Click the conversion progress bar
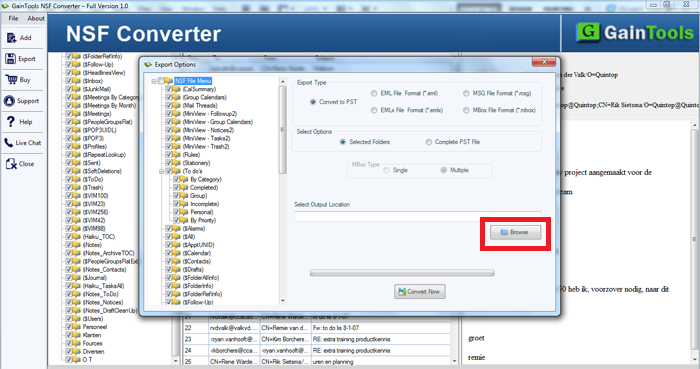 pos(402,273)
